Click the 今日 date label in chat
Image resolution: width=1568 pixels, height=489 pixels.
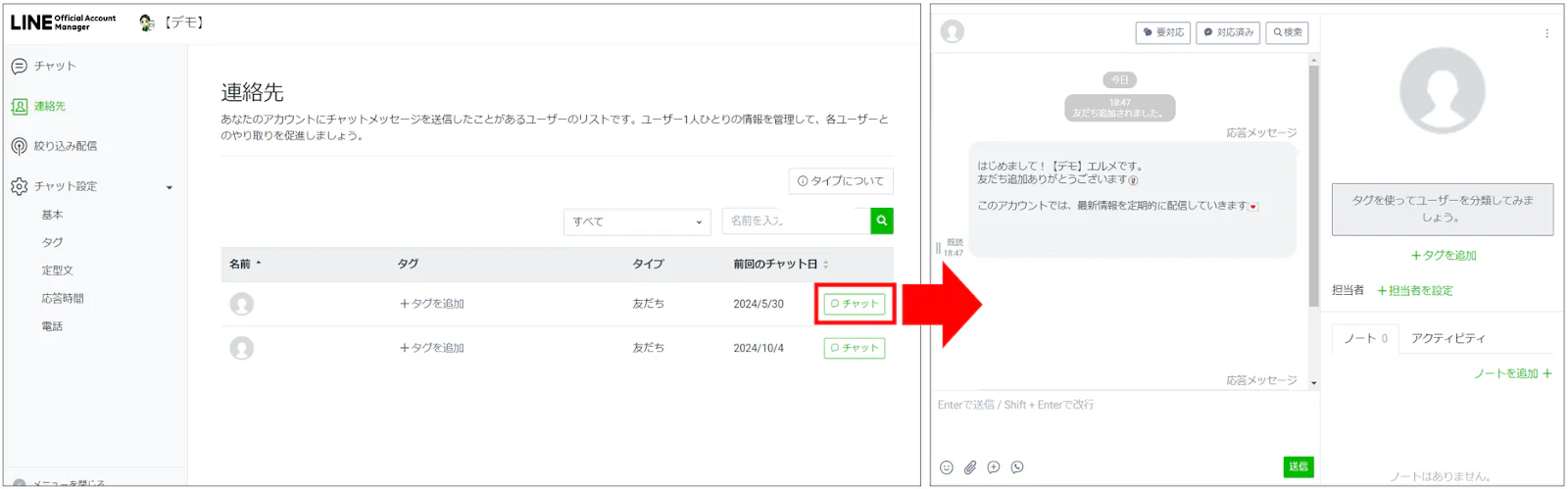[1119, 79]
